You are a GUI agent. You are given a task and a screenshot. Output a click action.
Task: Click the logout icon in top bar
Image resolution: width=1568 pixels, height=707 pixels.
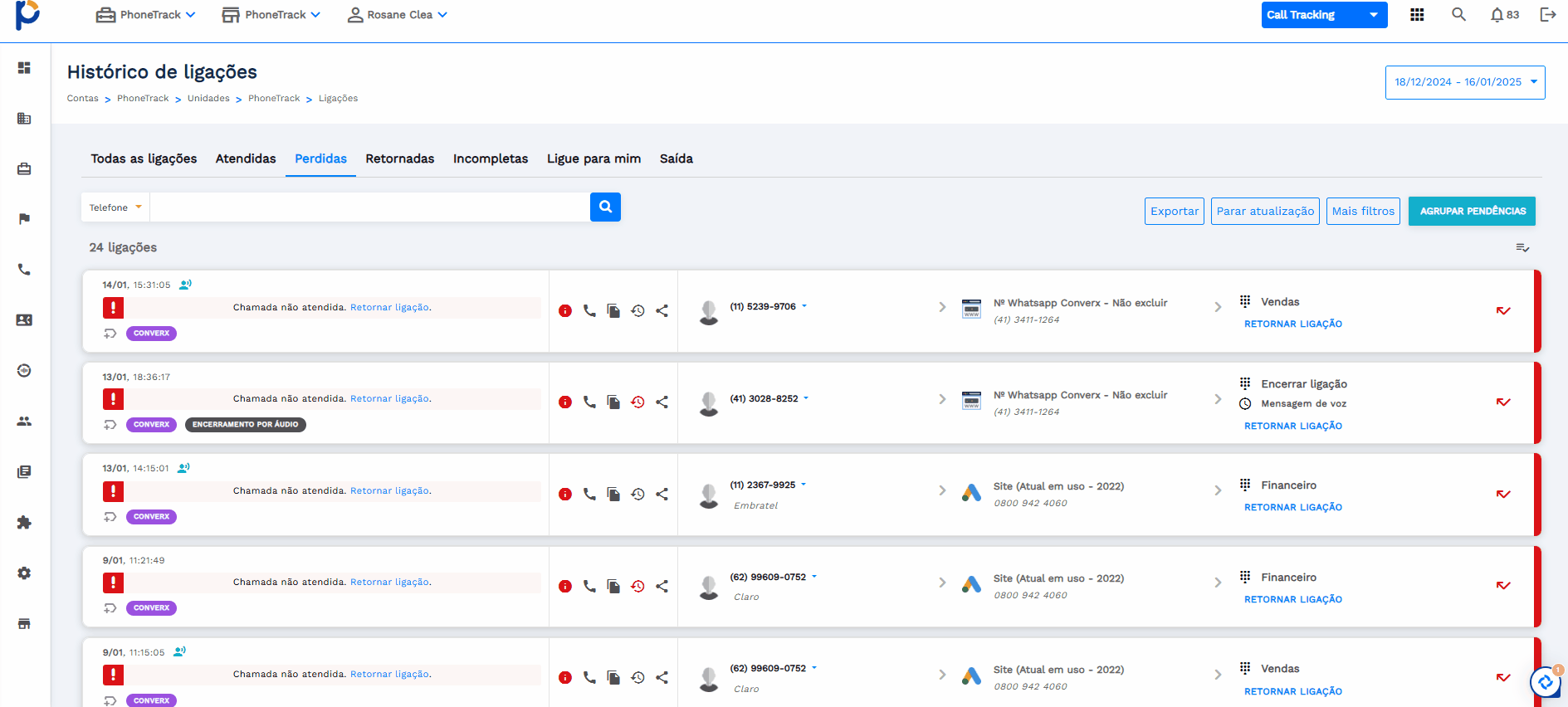(x=1548, y=15)
